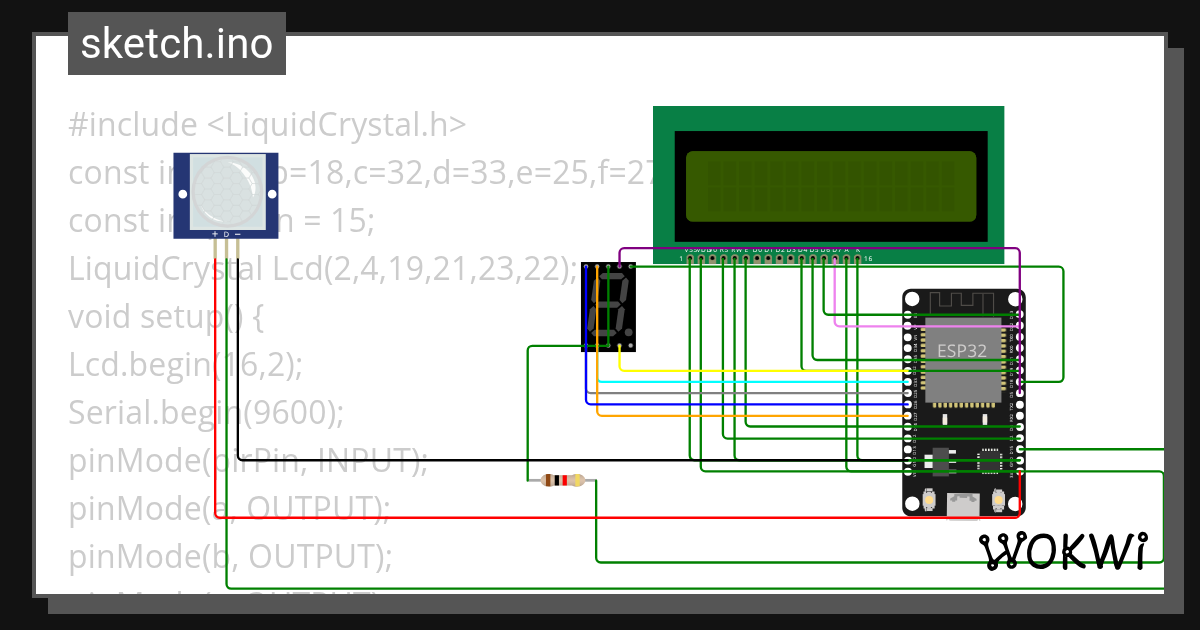Click the WiFi antenna area on the ESP32

pyautogui.click(x=960, y=300)
